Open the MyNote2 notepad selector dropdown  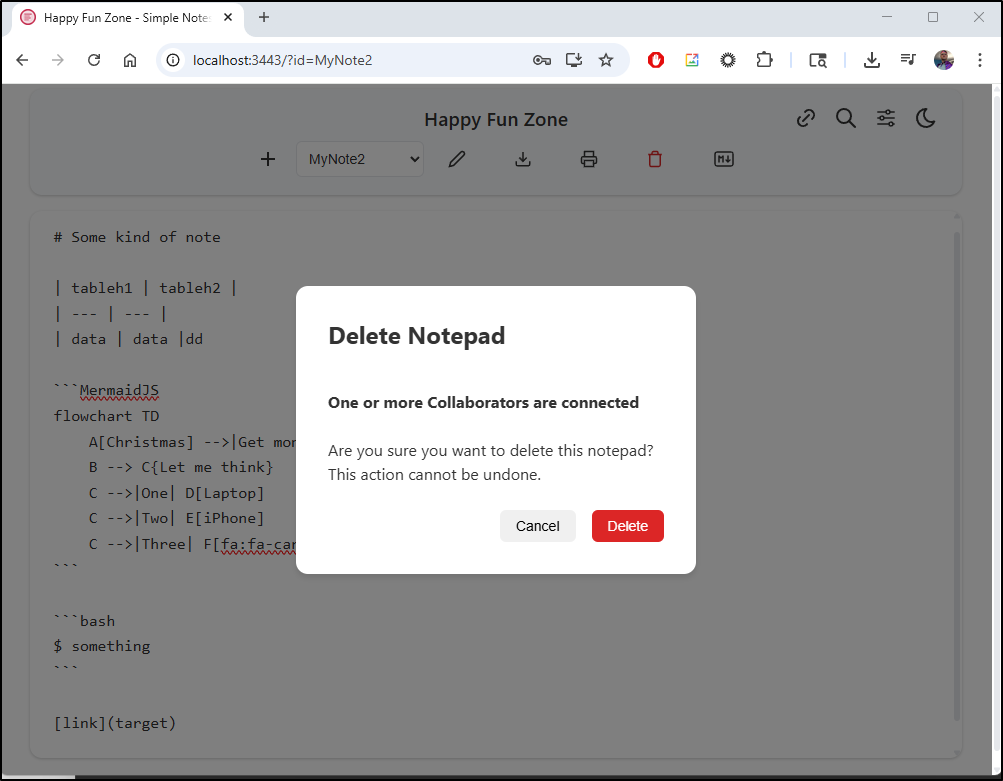(360, 159)
